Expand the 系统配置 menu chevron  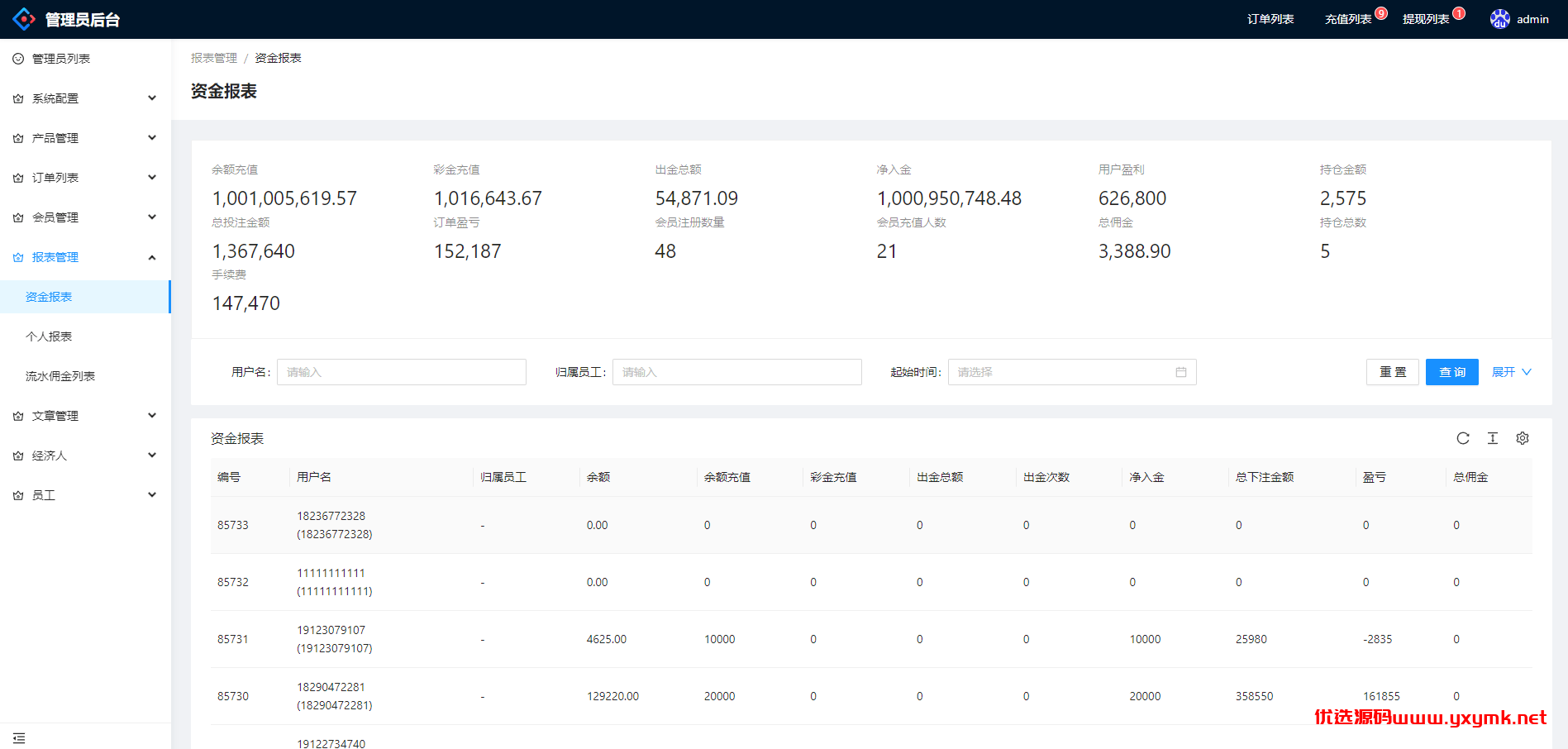(152, 98)
